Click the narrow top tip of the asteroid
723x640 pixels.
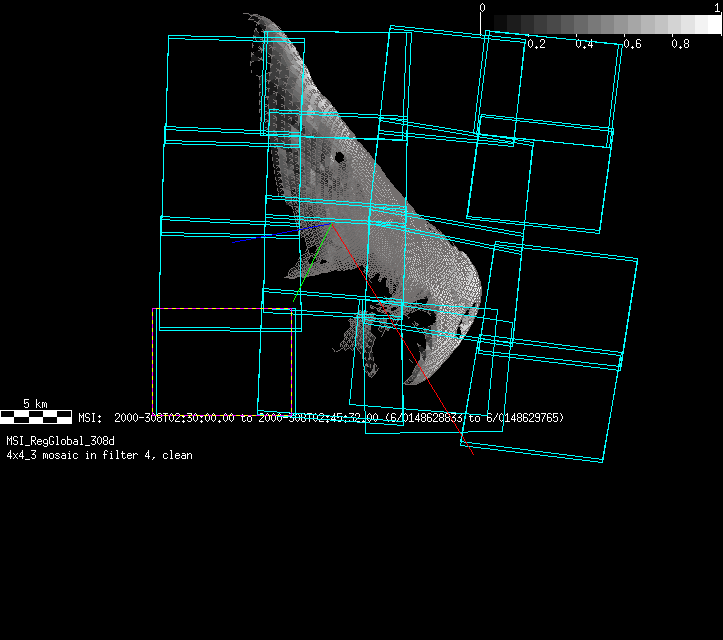click(252, 17)
